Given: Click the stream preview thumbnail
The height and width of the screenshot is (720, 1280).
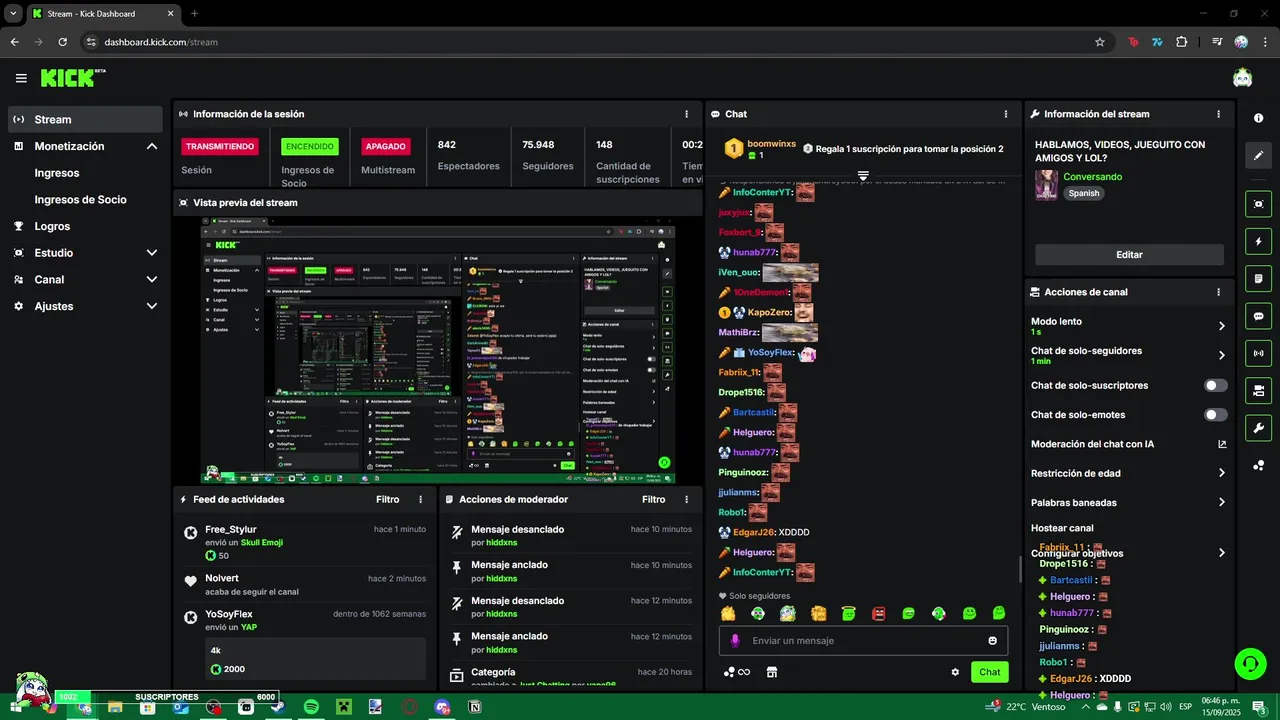Looking at the screenshot, I should [x=439, y=350].
